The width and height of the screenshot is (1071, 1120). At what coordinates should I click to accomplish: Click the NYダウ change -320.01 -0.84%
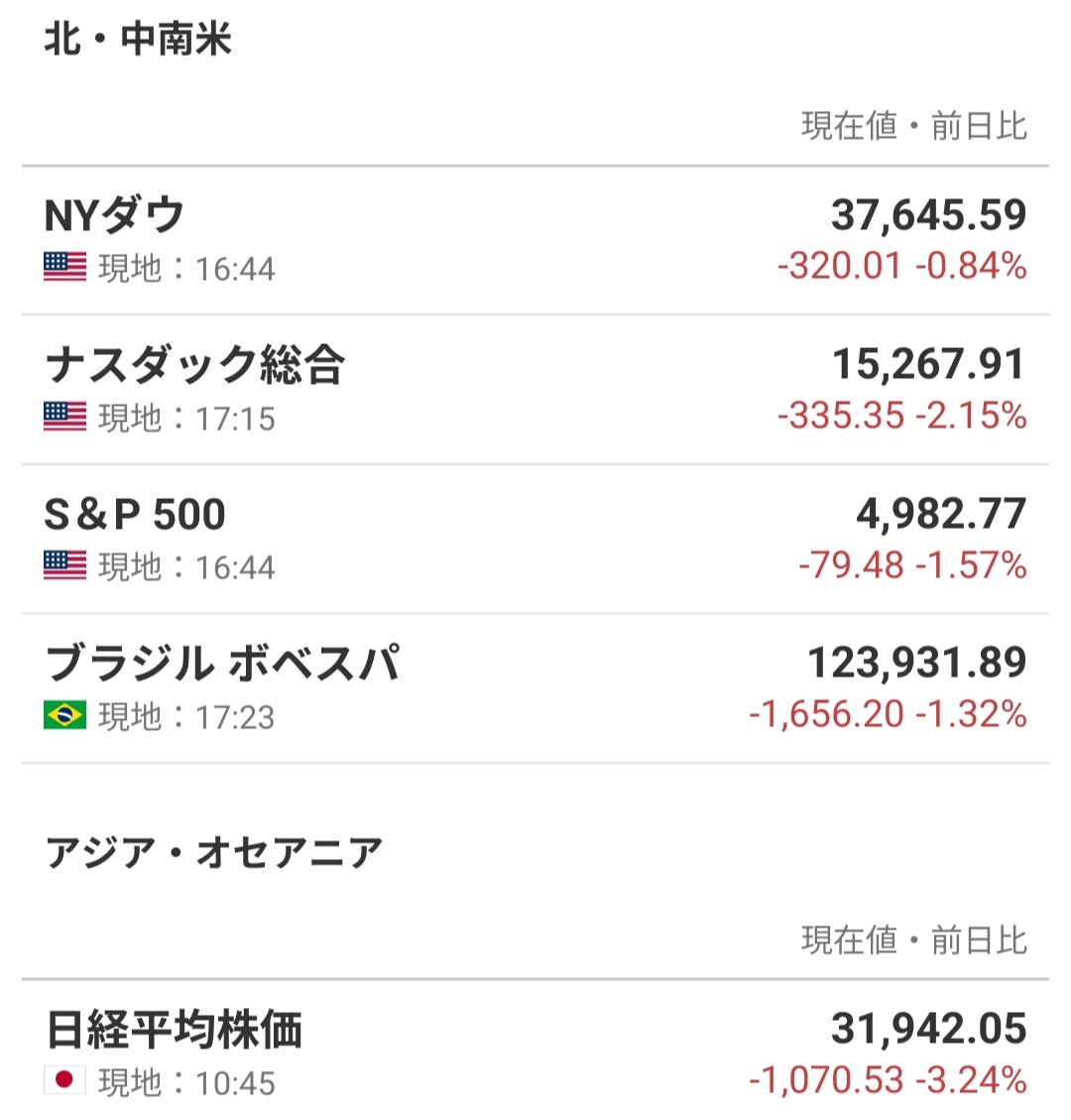pyautogui.click(x=902, y=266)
